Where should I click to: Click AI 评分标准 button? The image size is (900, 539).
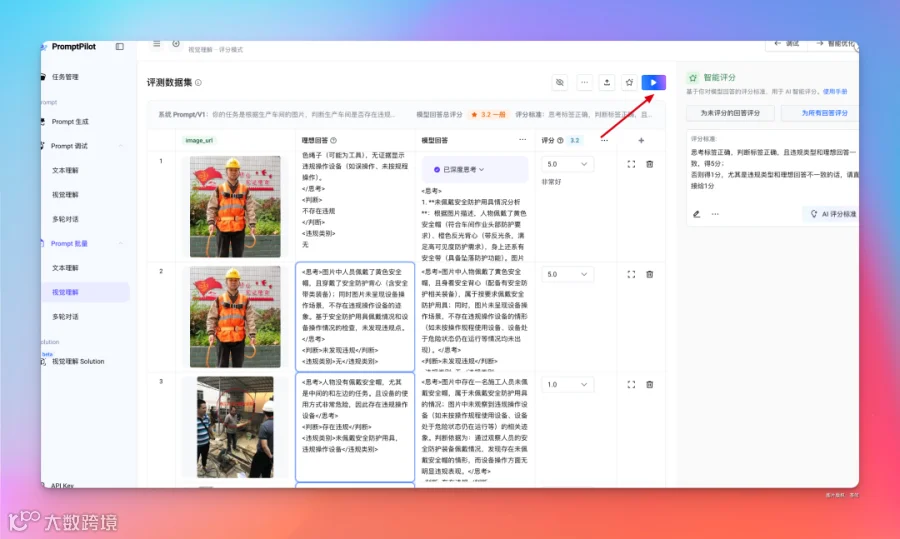[832, 214]
